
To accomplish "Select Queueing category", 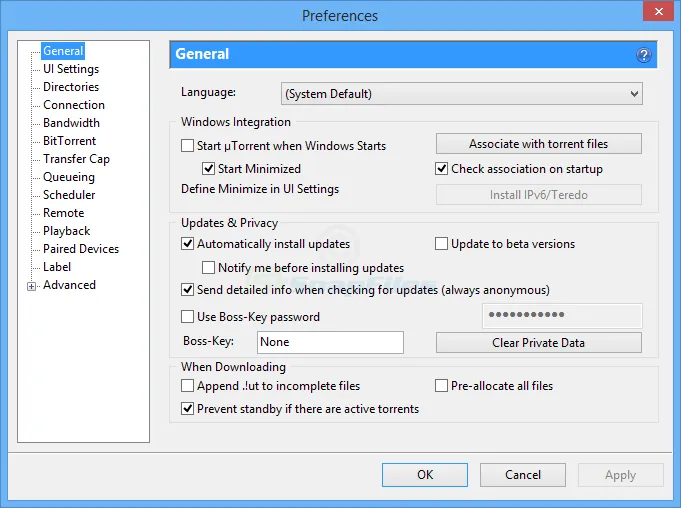I will coord(69,177).
